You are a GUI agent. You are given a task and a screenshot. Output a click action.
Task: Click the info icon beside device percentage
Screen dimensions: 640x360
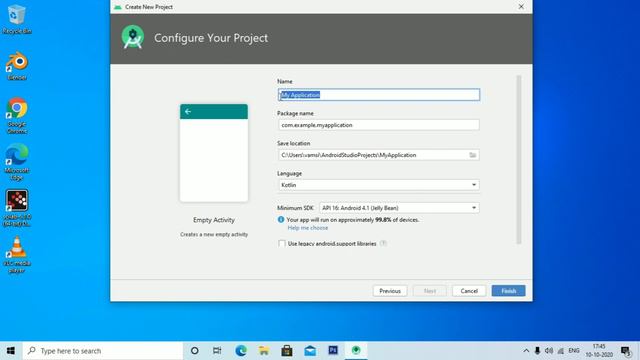click(x=281, y=220)
